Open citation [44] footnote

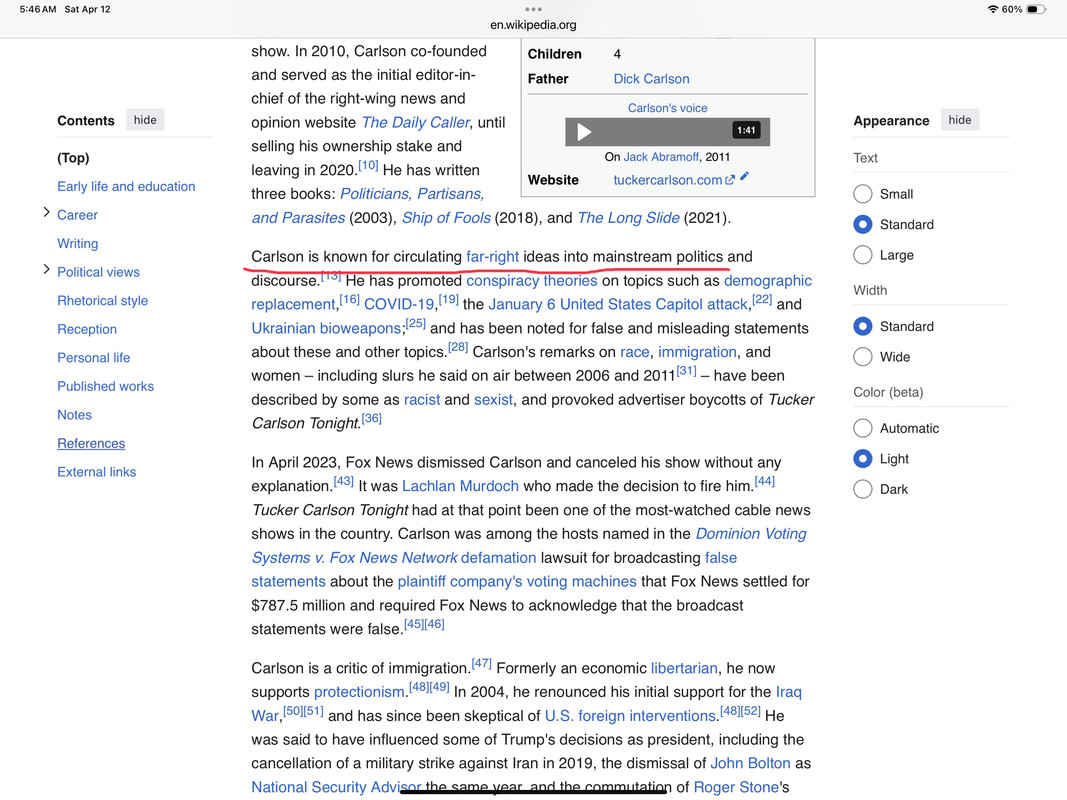click(765, 481)
